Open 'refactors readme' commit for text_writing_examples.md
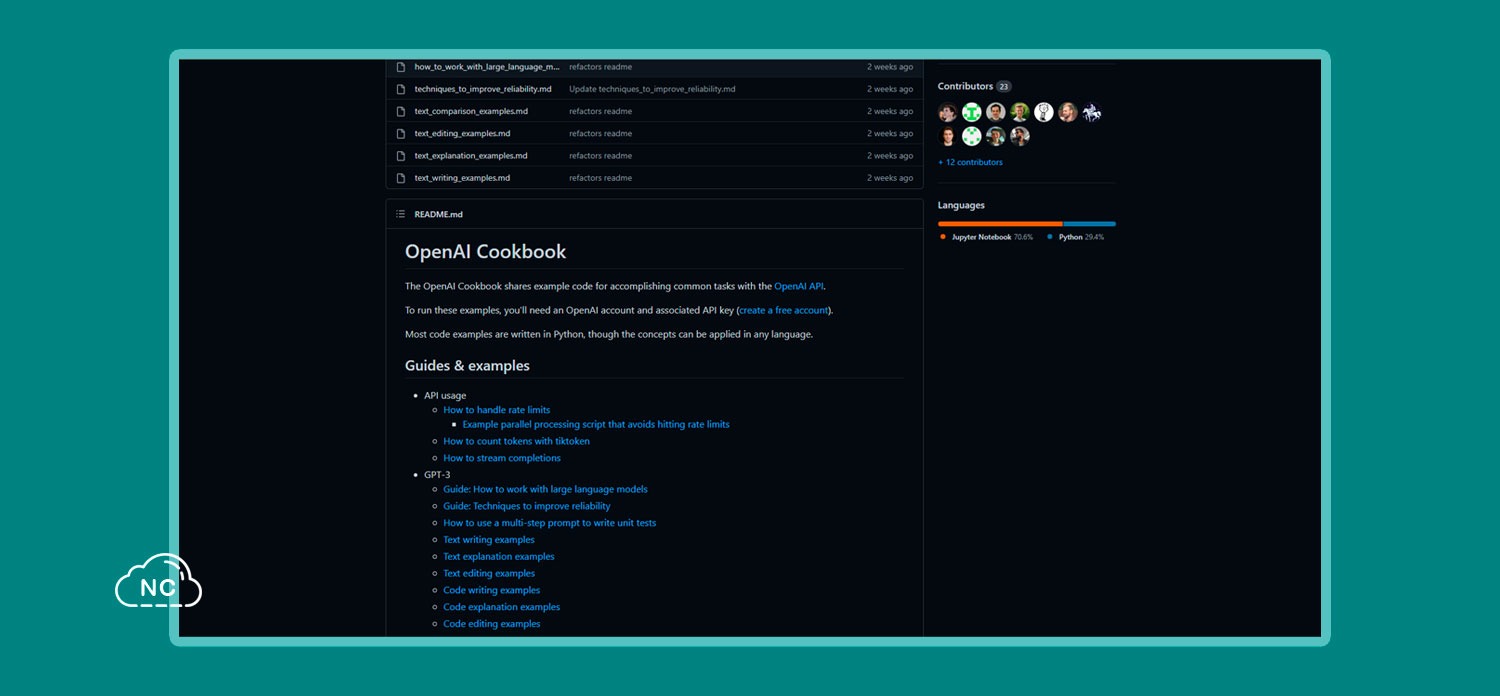Image resolution: width=1500 pixels, height=696 pixels. tap(600, 178)
